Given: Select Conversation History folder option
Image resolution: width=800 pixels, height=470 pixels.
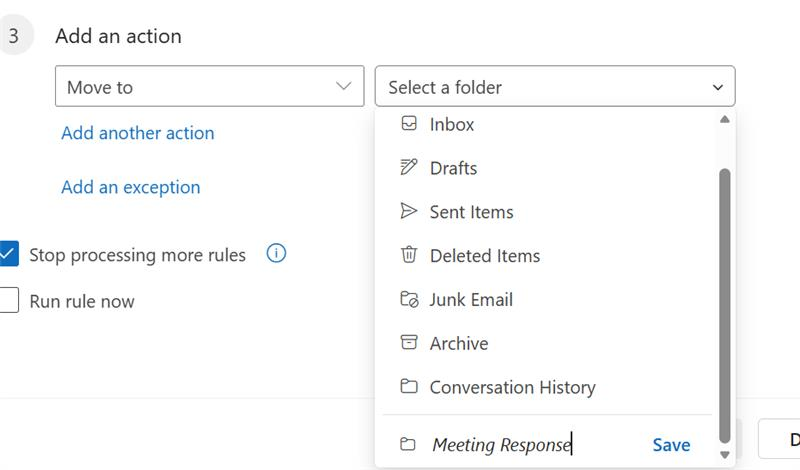Looking at the screenshot, I should (512, 387).
